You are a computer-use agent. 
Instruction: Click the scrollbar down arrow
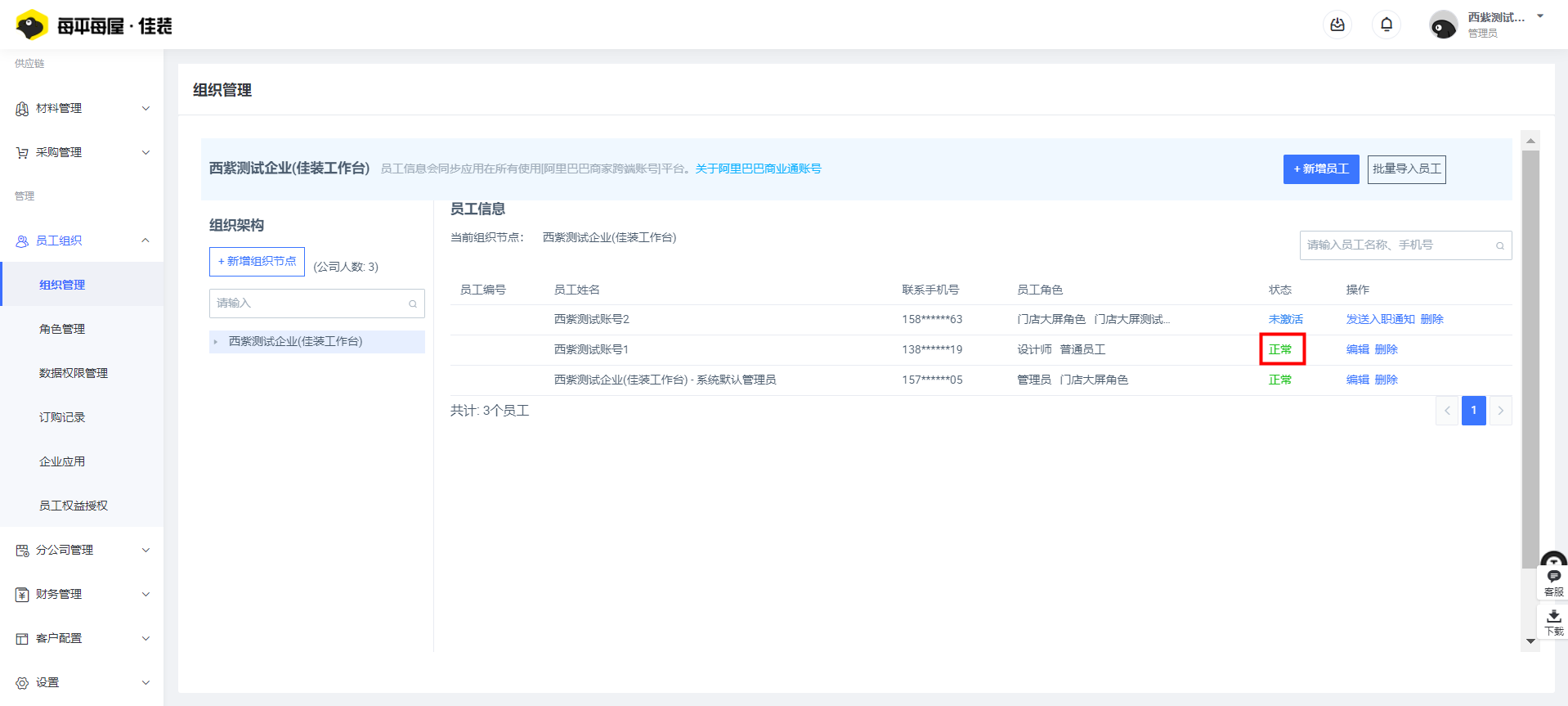pos(1530,641)
